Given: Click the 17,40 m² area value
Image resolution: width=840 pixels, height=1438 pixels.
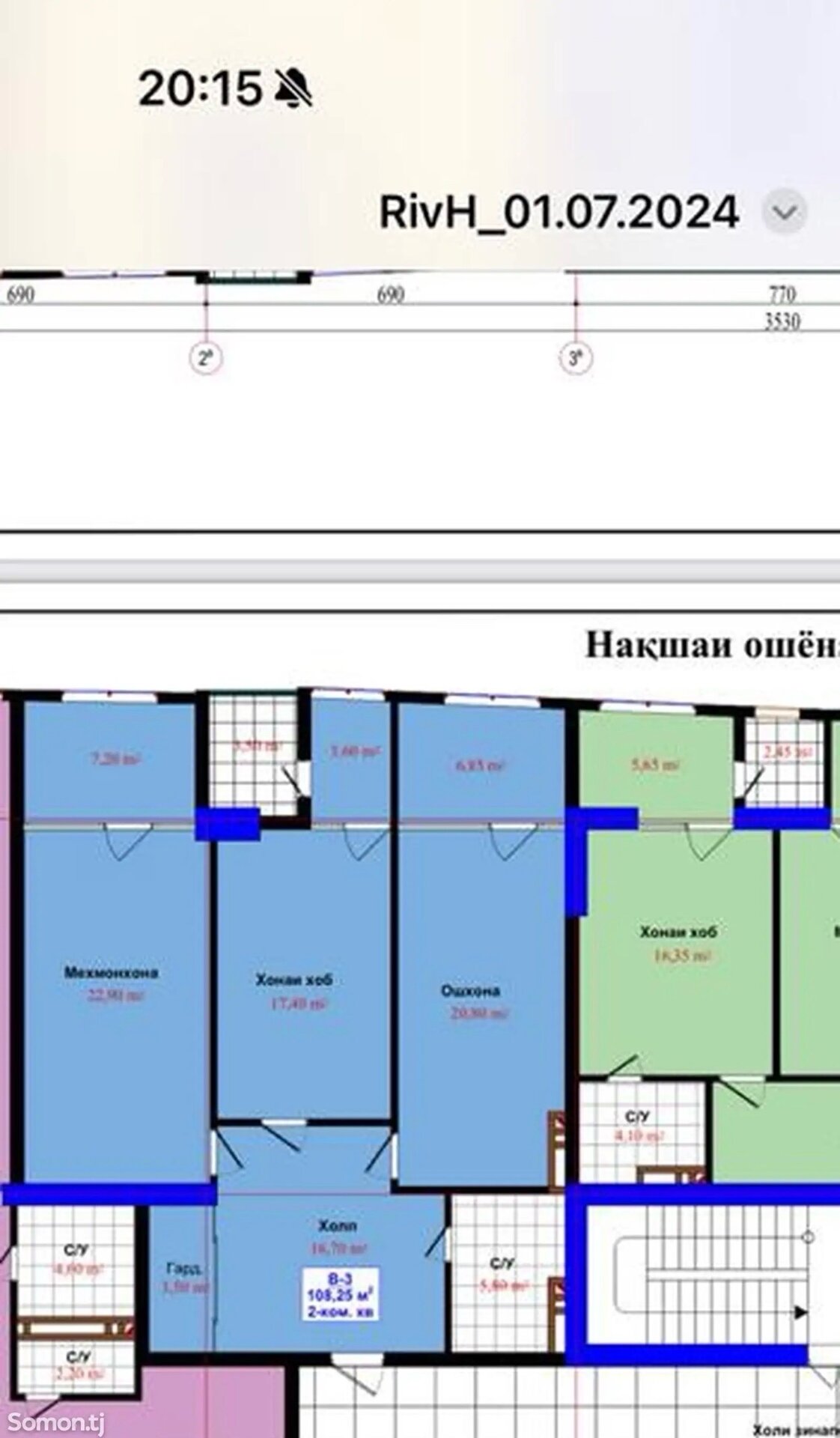Looking at the screenshot, I should pyautogui.click(x=298, y=1004).
